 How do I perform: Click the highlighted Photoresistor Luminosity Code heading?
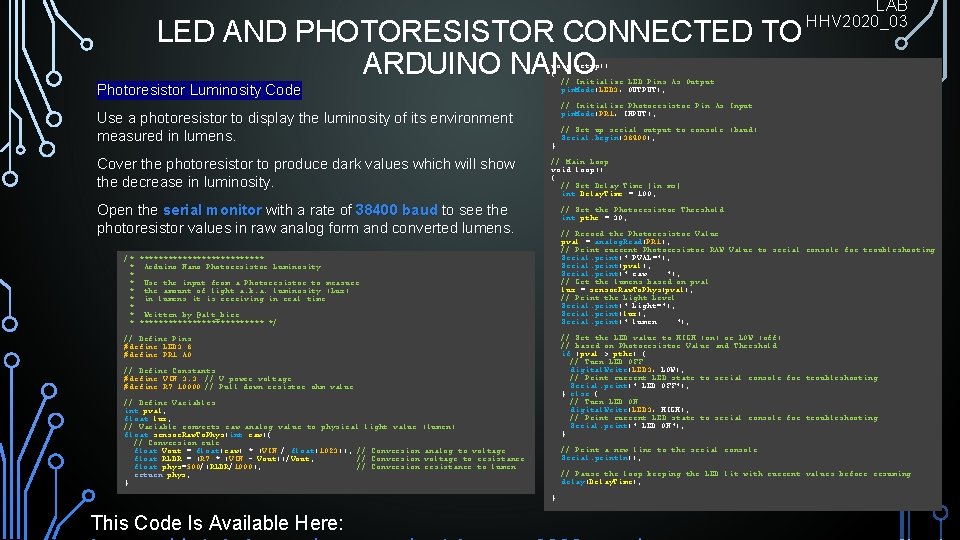199,90
